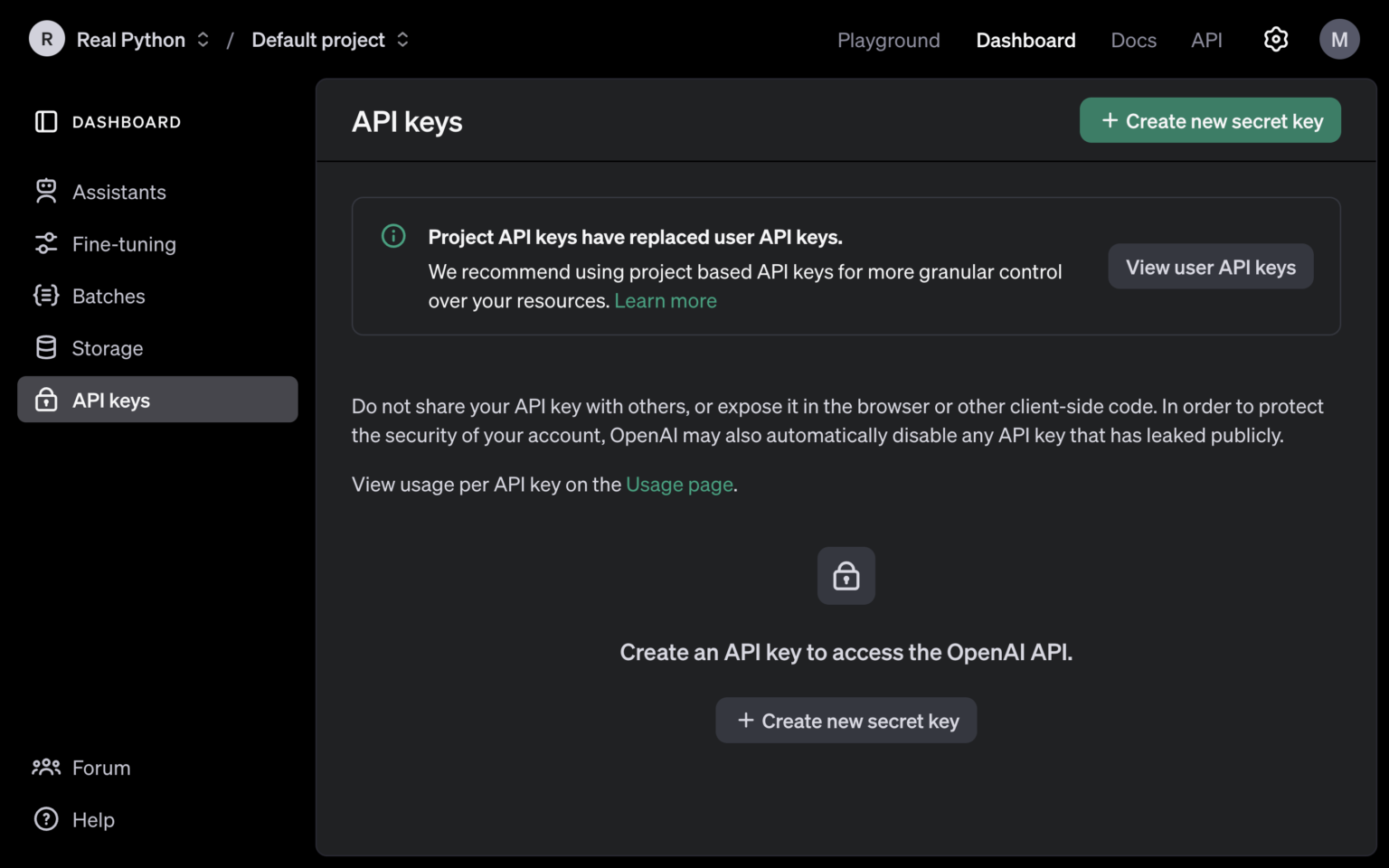Click the green info circle next to Project API keys

(392, 235)
